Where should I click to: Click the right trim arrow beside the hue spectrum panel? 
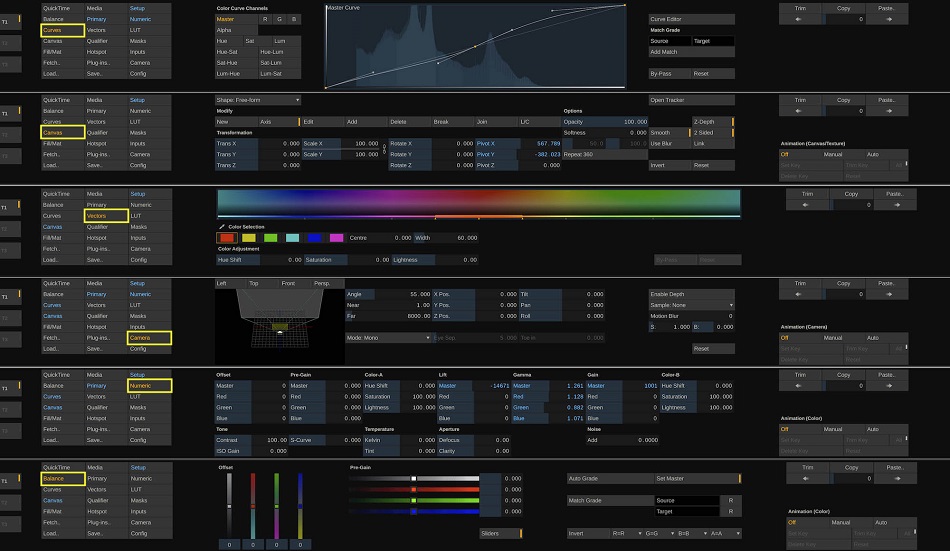pyautogui.click(x=895, y=205)
